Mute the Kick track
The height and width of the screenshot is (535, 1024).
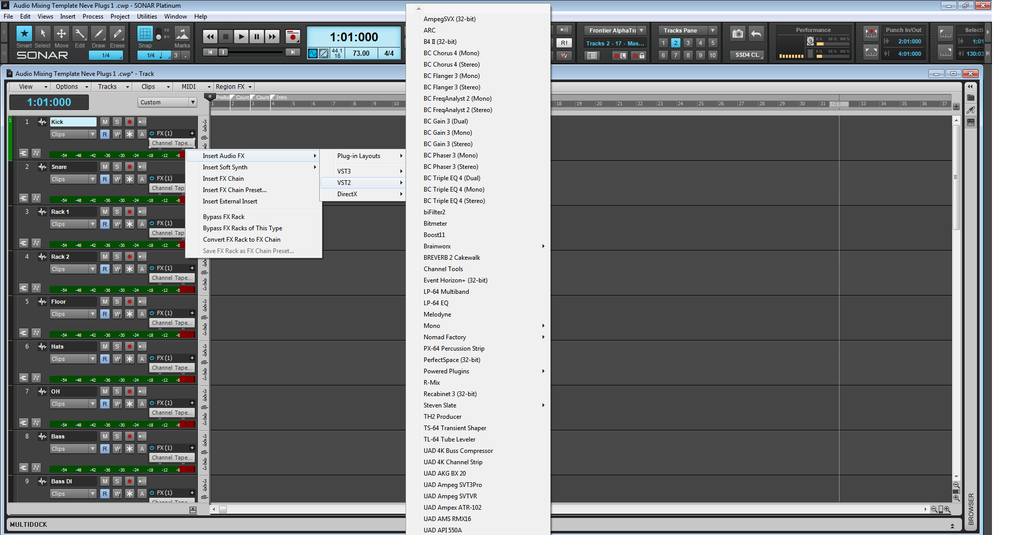[104, 122]
